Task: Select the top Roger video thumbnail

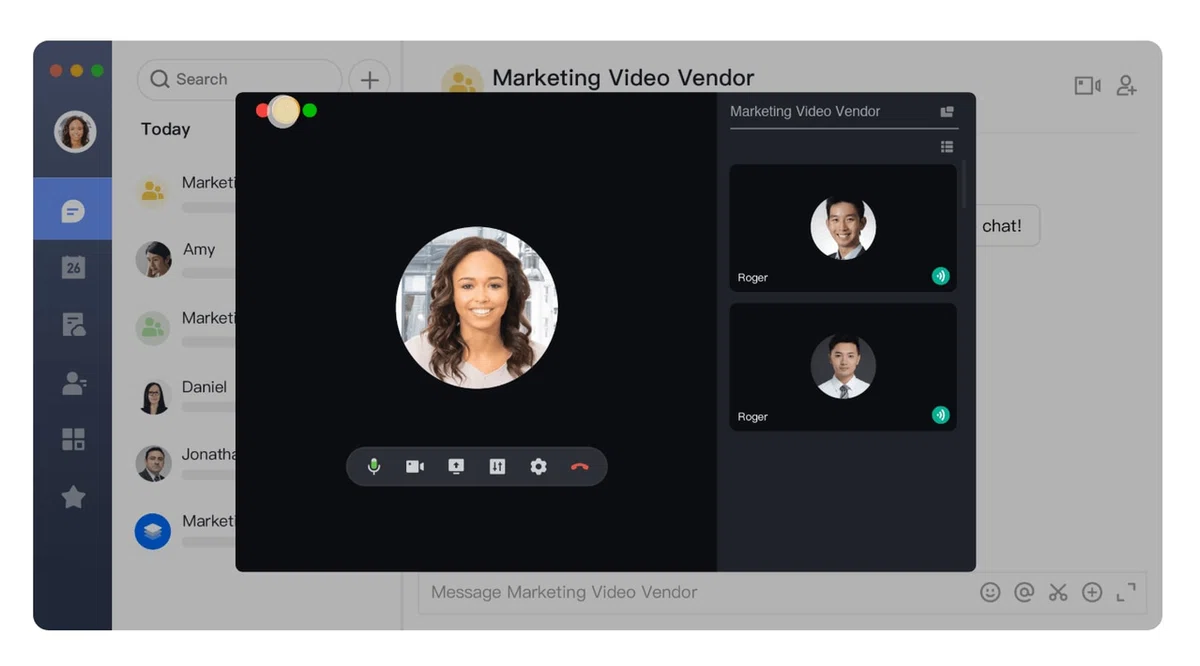Action: point(843,228)
